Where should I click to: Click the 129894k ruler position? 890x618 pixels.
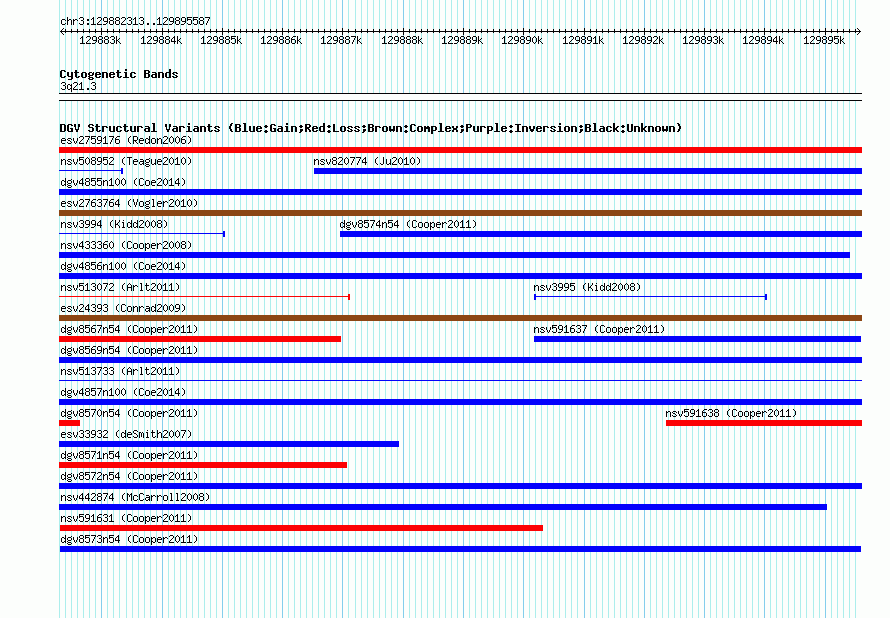[763, 40]
